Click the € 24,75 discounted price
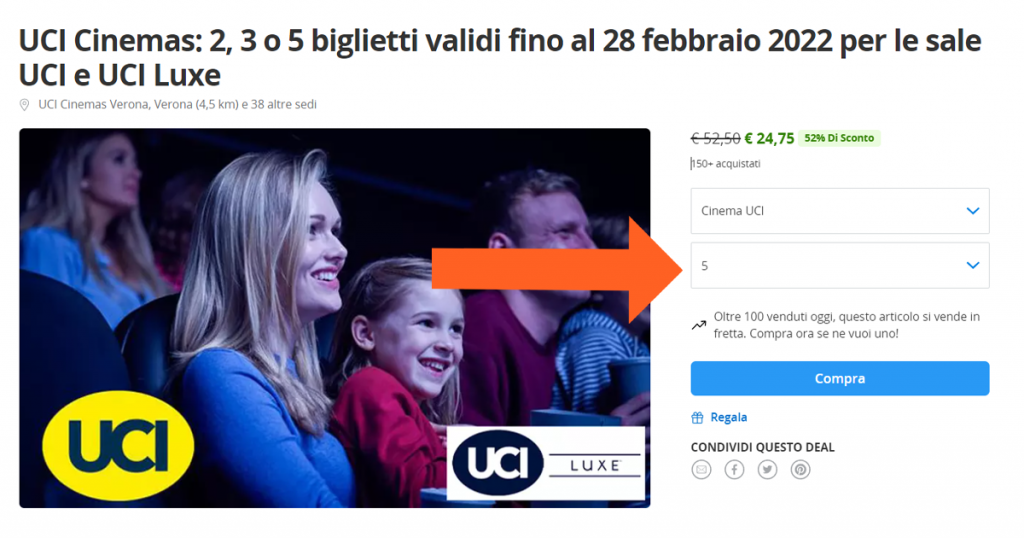Screen dimensions: 1024x538 [769, 138]
